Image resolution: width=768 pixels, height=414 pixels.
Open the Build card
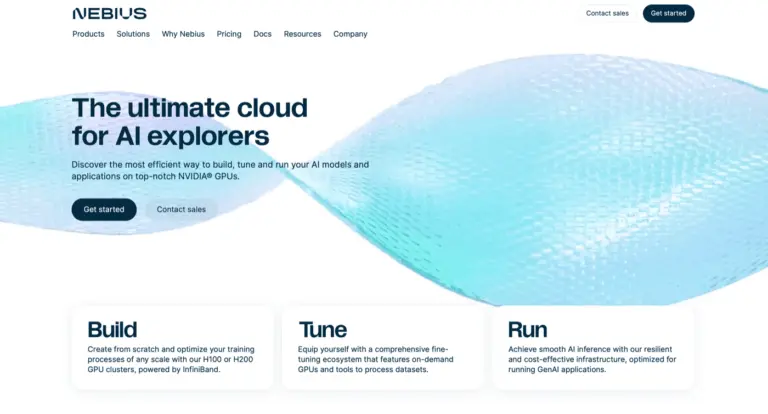tap(172, 348)
